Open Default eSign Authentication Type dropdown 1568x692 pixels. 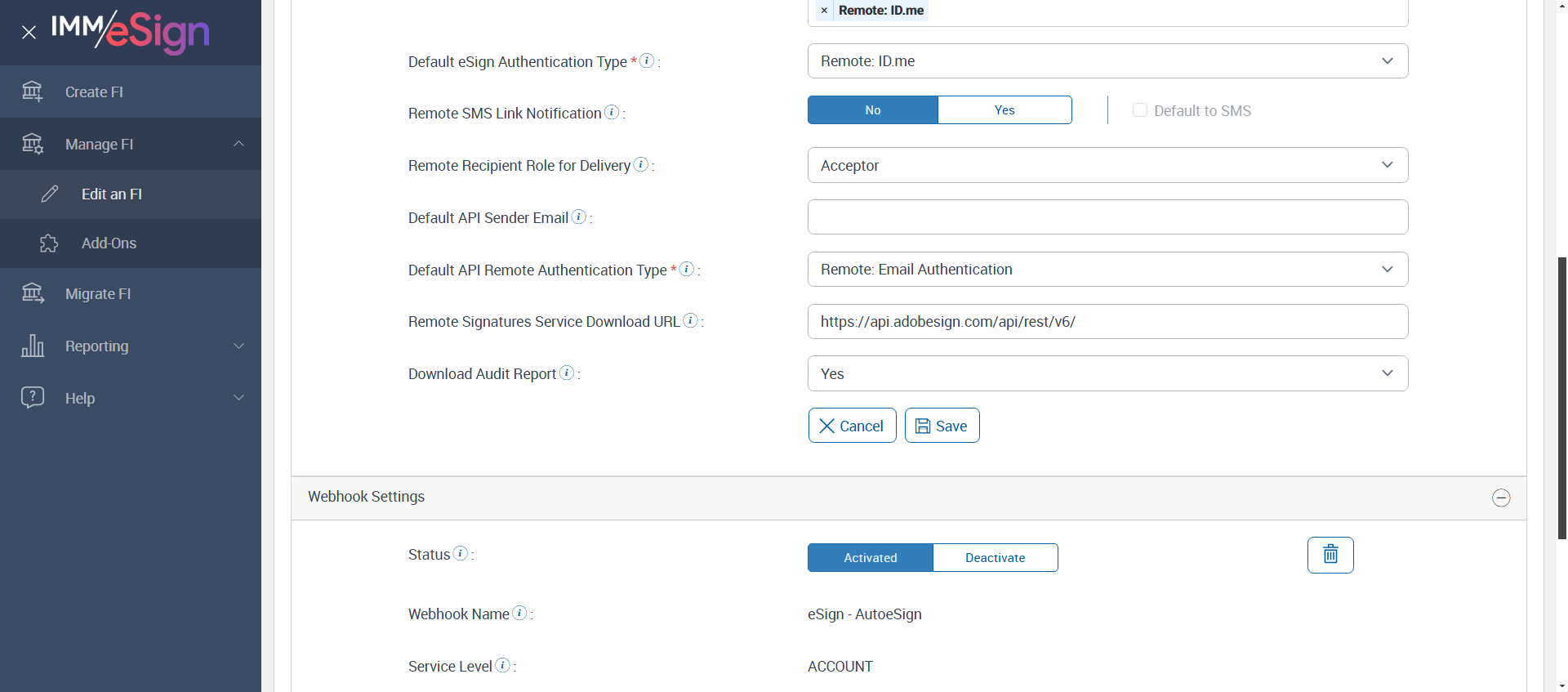coord(1107,61)
